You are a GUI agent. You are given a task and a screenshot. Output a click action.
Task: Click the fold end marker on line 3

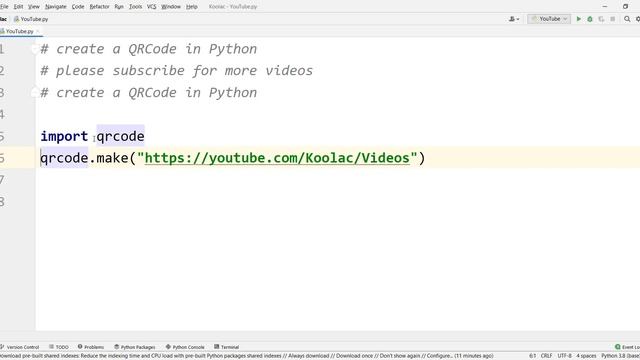[x=34, y=93]
